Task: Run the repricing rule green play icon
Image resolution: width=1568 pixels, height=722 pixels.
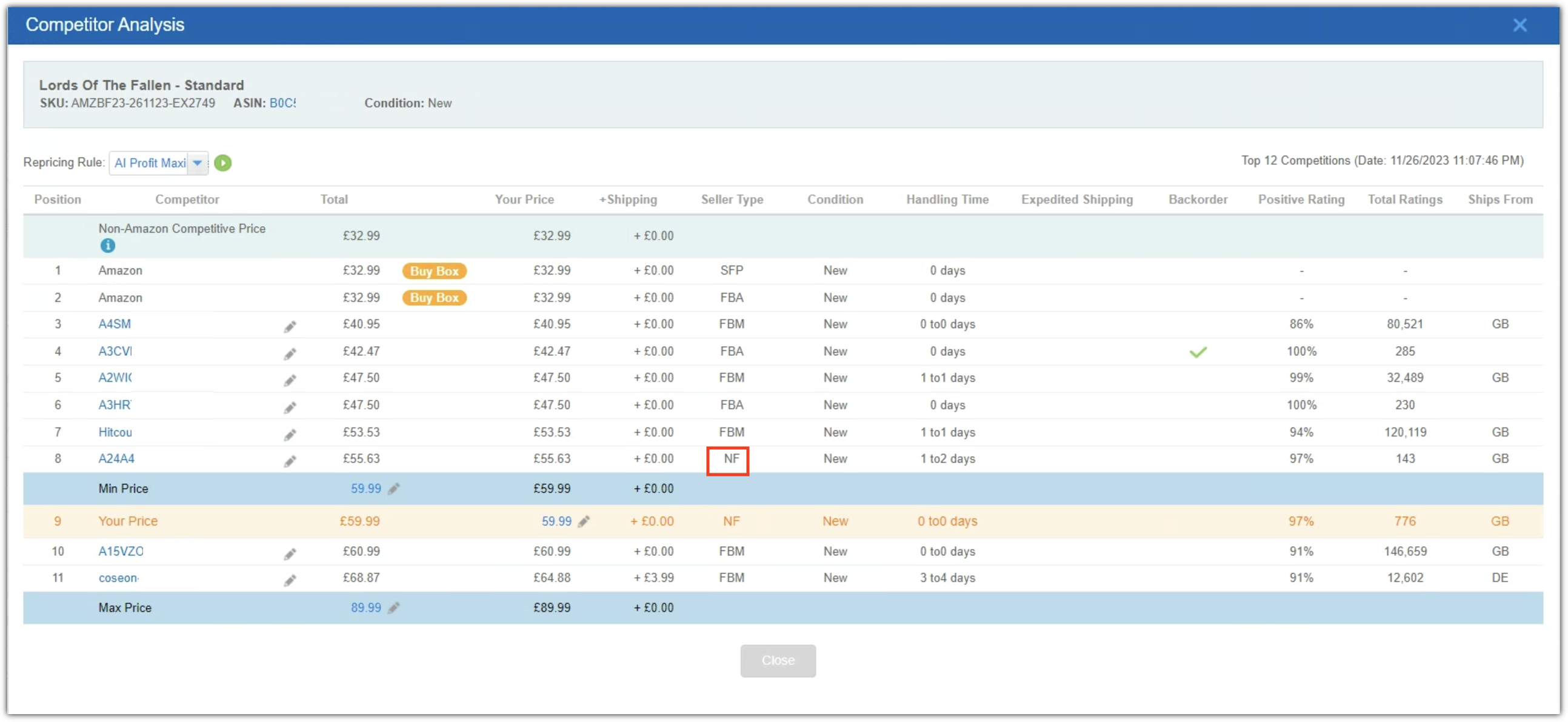Action: pyautogui.click(x=223, y=163)
